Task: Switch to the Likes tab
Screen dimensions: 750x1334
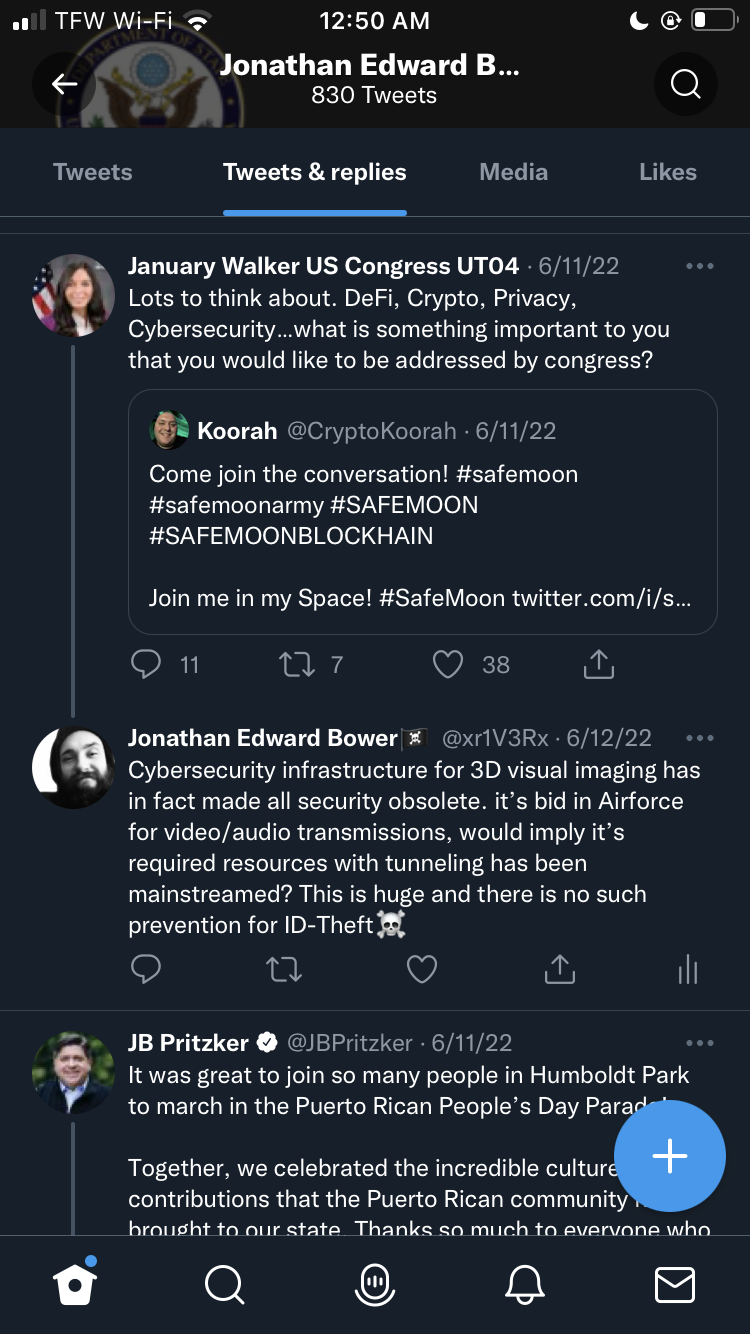Action: point(667,172)
